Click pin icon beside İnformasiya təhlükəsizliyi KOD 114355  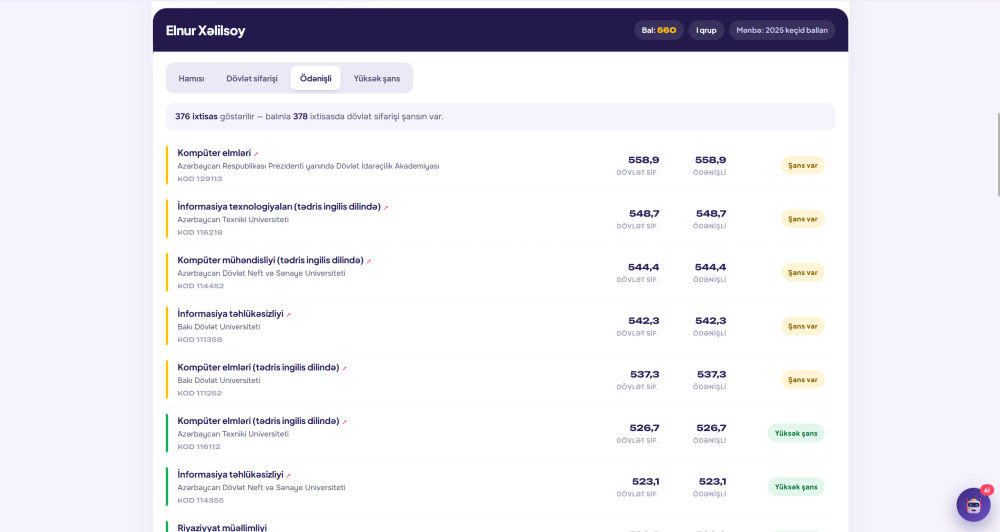pos(288,475)
